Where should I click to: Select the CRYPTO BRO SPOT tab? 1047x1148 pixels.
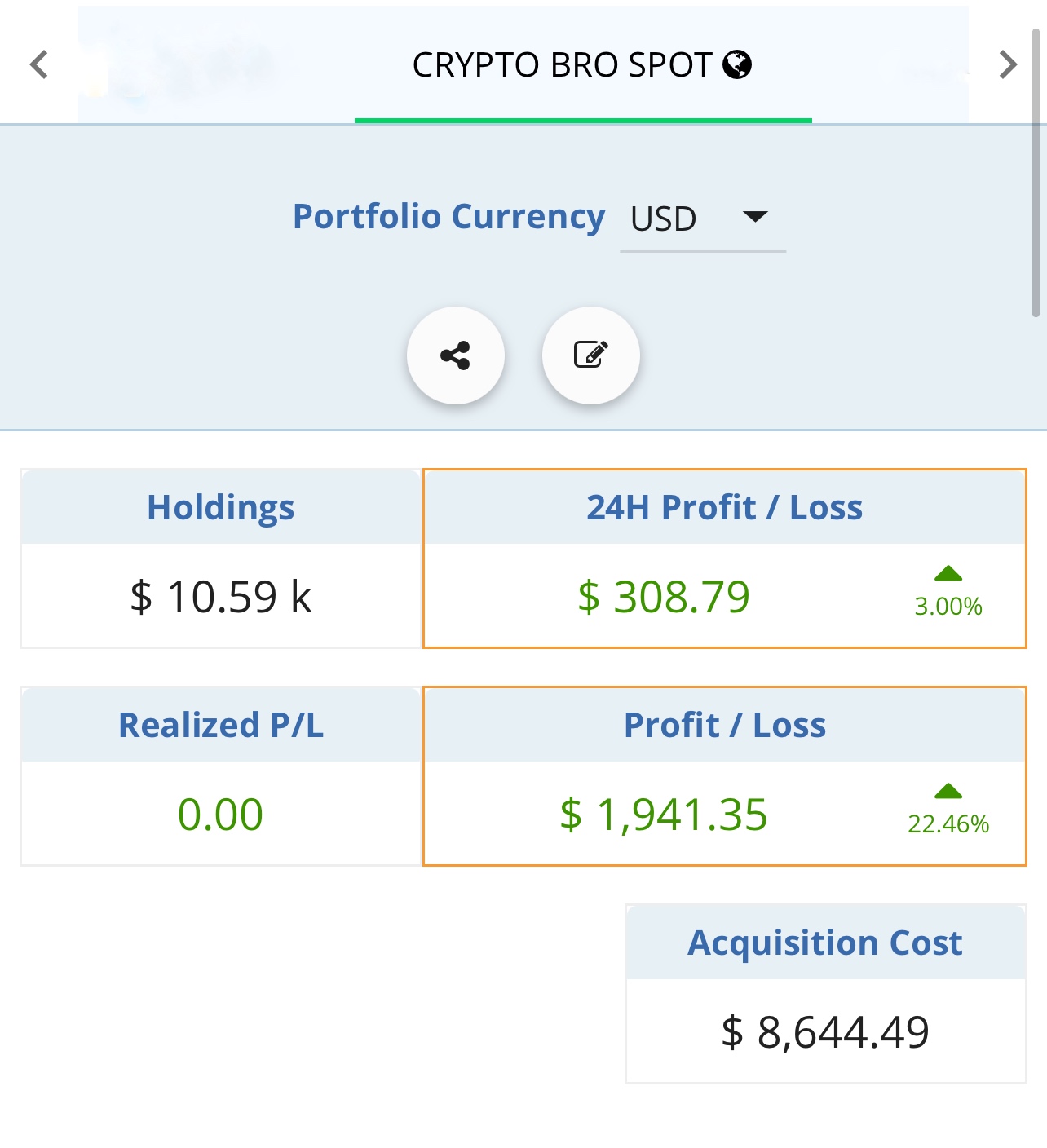click(x=563, y=65)
